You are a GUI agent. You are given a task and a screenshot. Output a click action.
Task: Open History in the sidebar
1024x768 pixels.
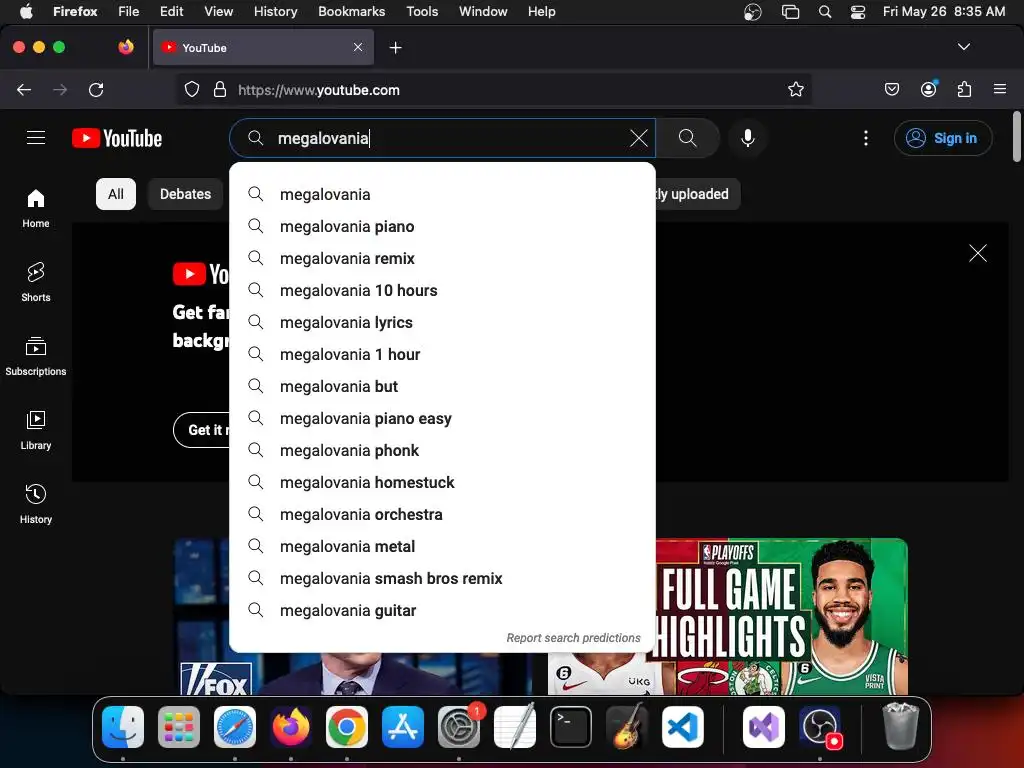pos(36,504)
